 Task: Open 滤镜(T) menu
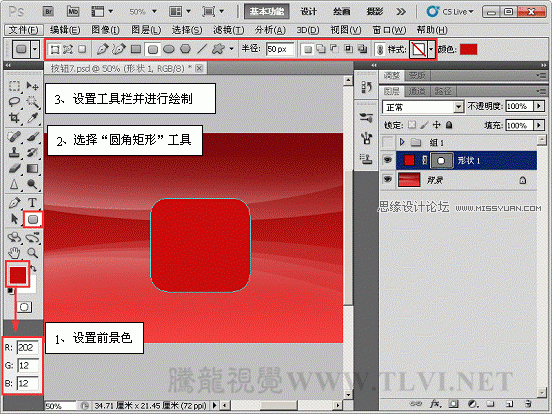[x=228, y=30]
